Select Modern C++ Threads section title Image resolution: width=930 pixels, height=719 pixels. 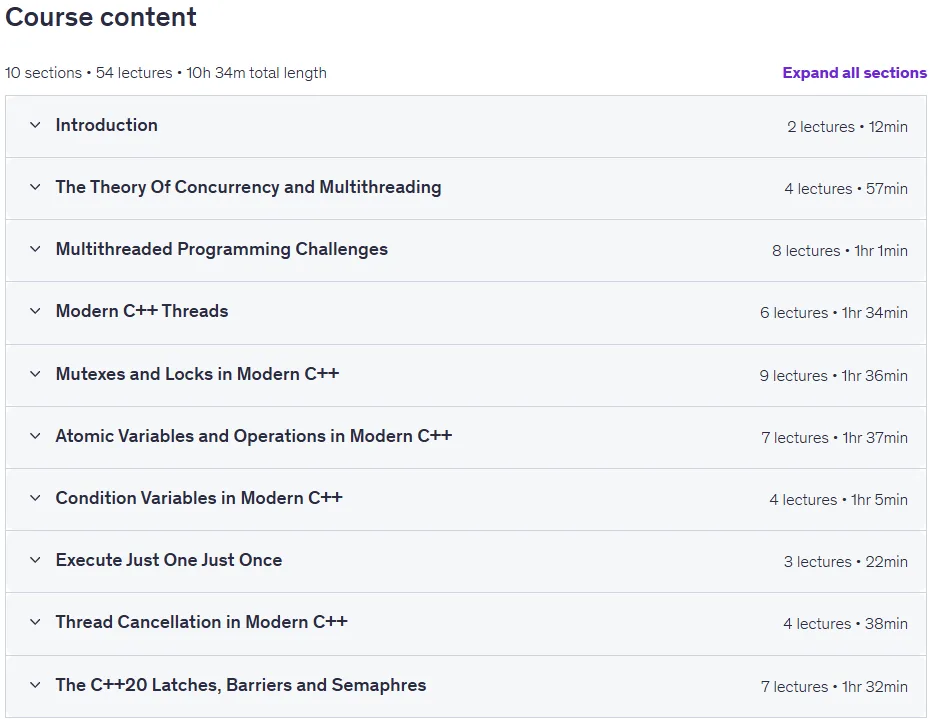pyautogui.click(x=142, y=311)
